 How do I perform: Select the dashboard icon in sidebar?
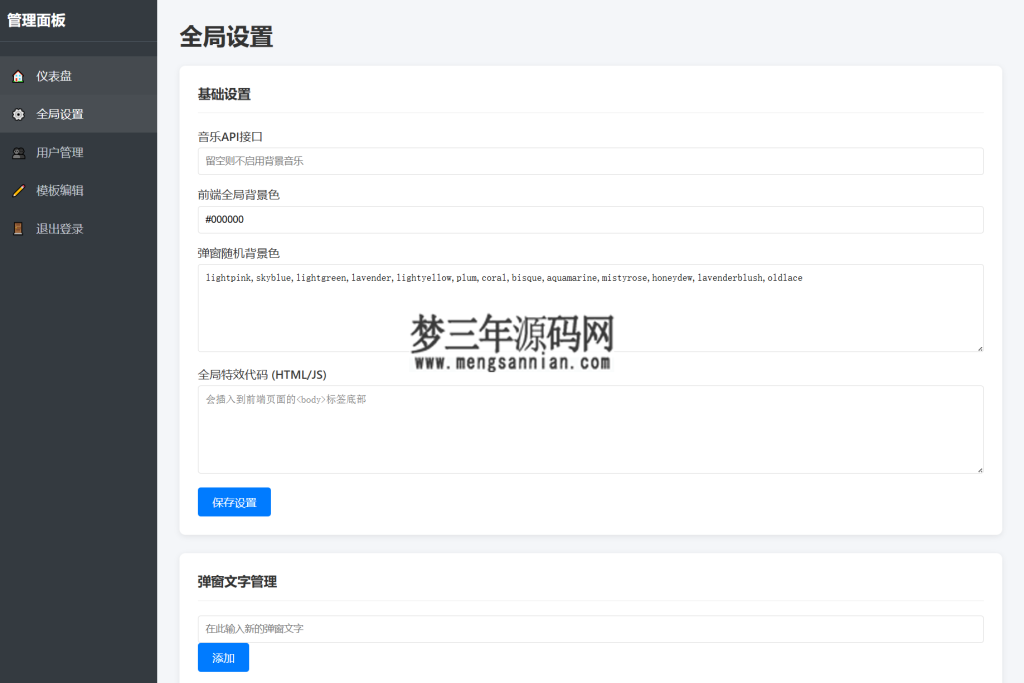(17, 75)
